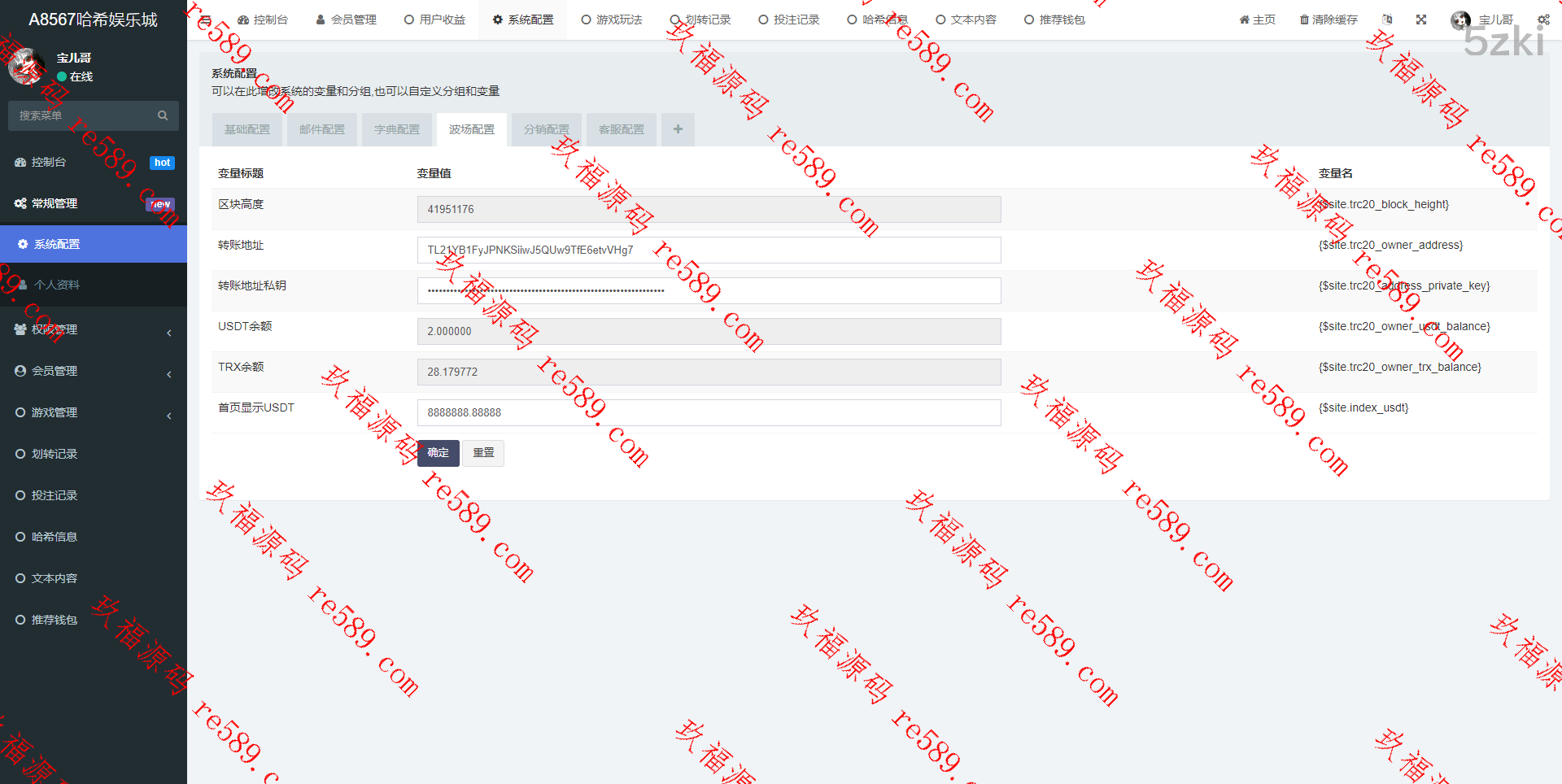Expand the 游戏管理 submenu arrow
The height and width of the screenshot is (784, 1562).
click(169, 416)
